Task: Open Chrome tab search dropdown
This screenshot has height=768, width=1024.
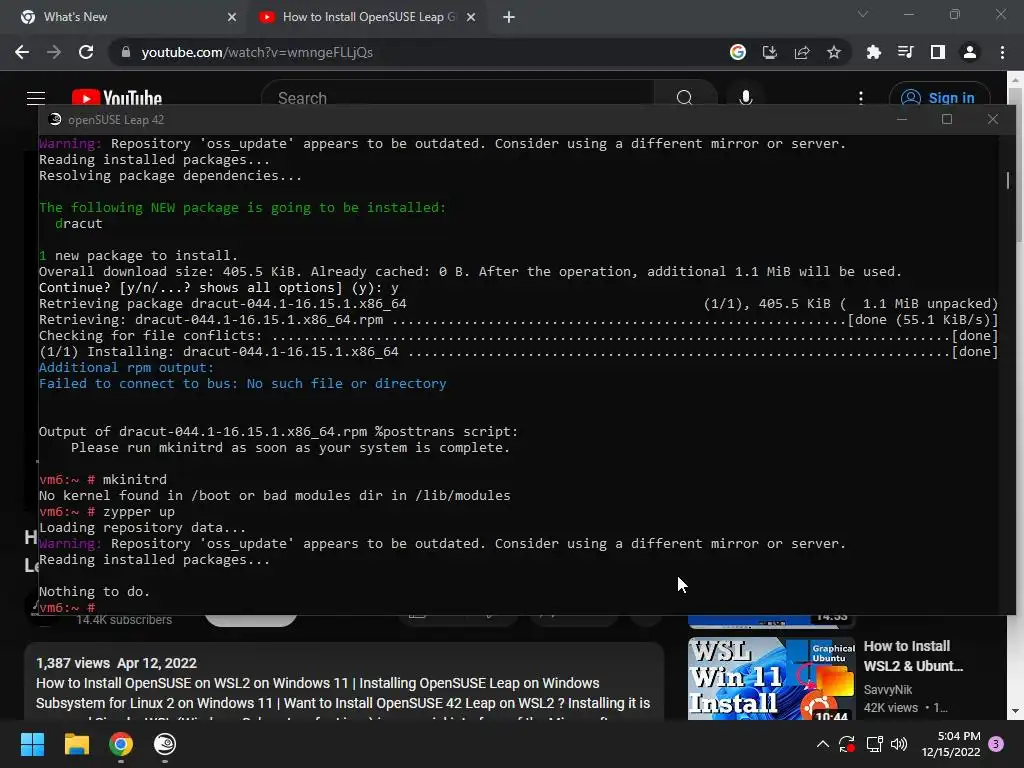Action: tap(863, 14)
